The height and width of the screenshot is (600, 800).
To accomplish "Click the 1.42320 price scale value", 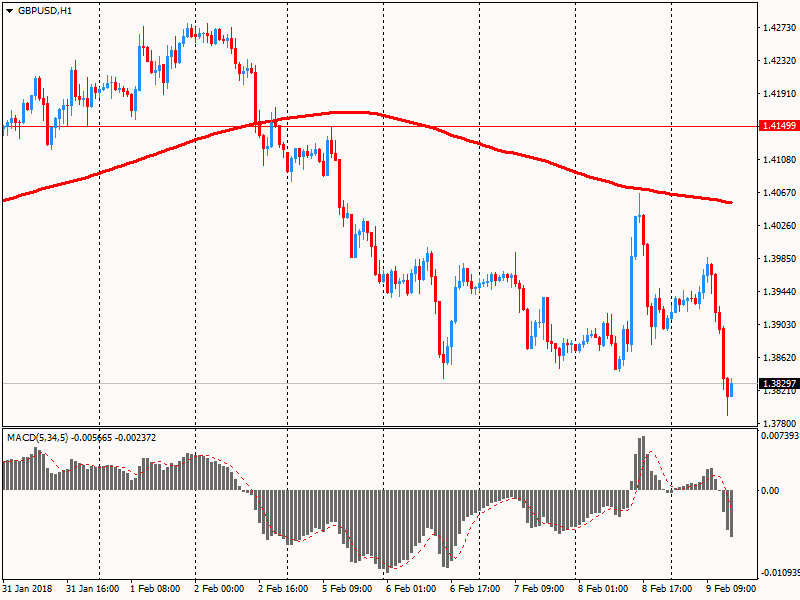I will (779, 61).
